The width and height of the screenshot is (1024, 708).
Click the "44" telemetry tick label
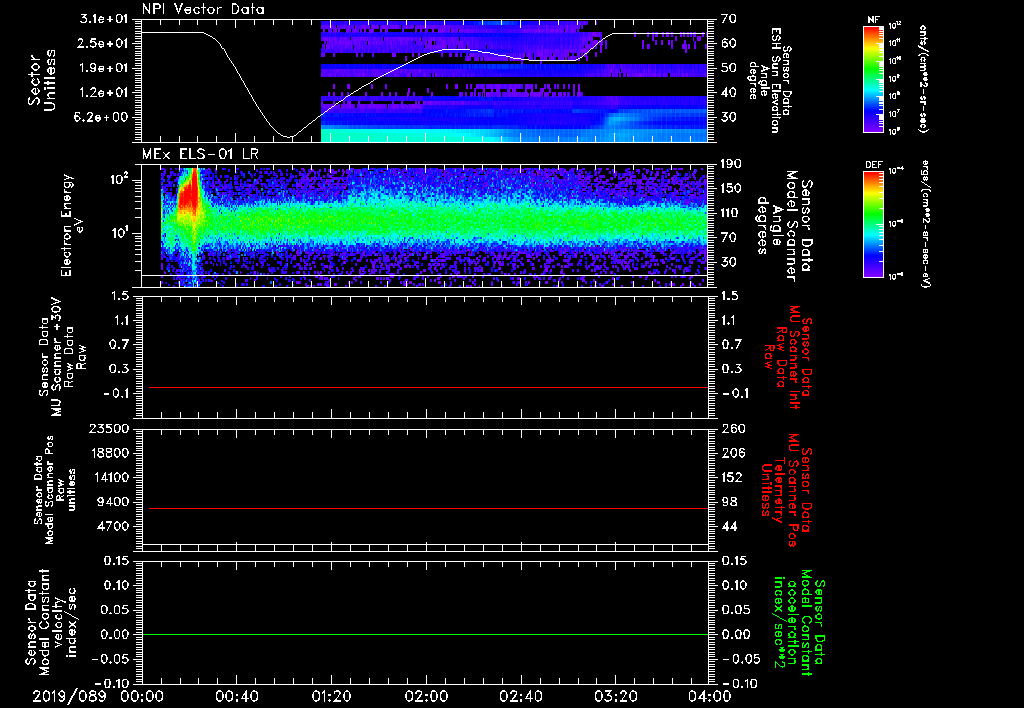click(729, 526)
